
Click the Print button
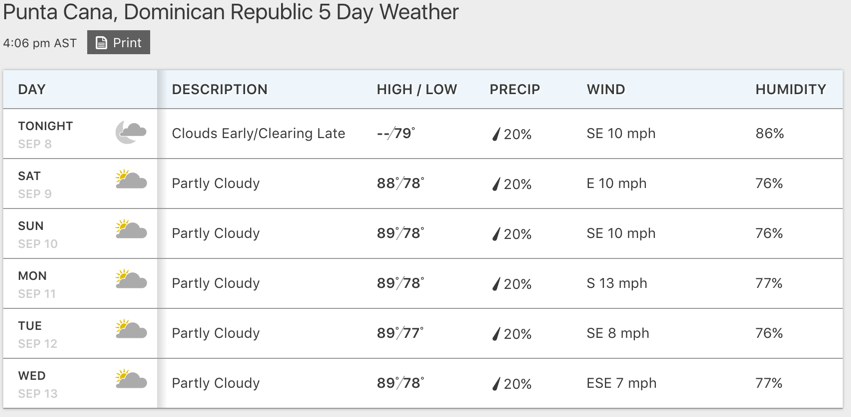pos(118,42)
